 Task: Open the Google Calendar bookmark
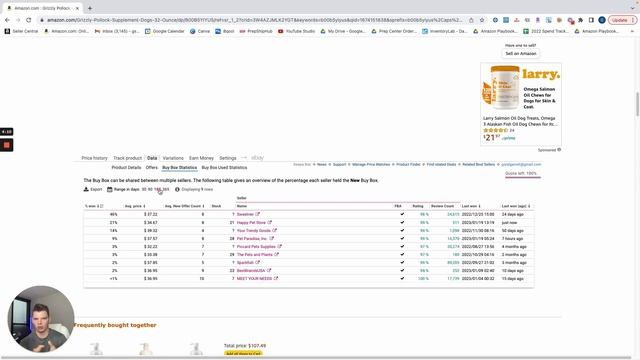[164, 31]
